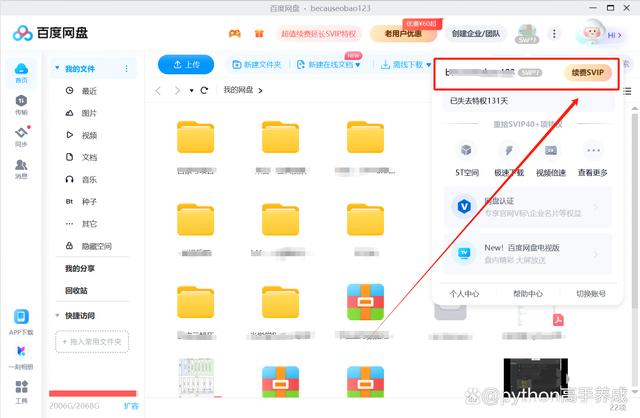
Task: Click the 2006G/2068G storage text
Action: tap(74, 406)
